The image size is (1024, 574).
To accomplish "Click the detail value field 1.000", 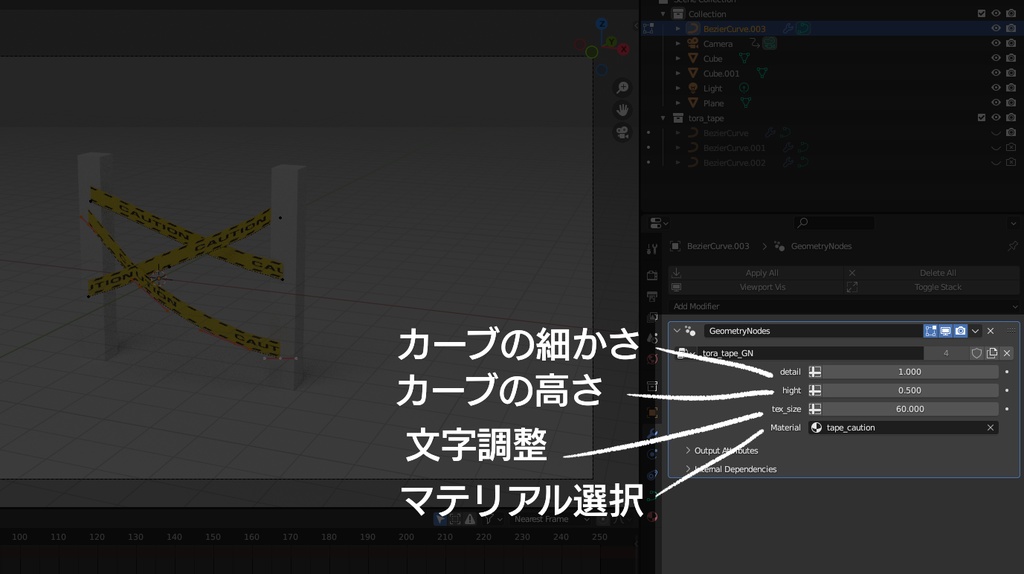I will (910, 372).
